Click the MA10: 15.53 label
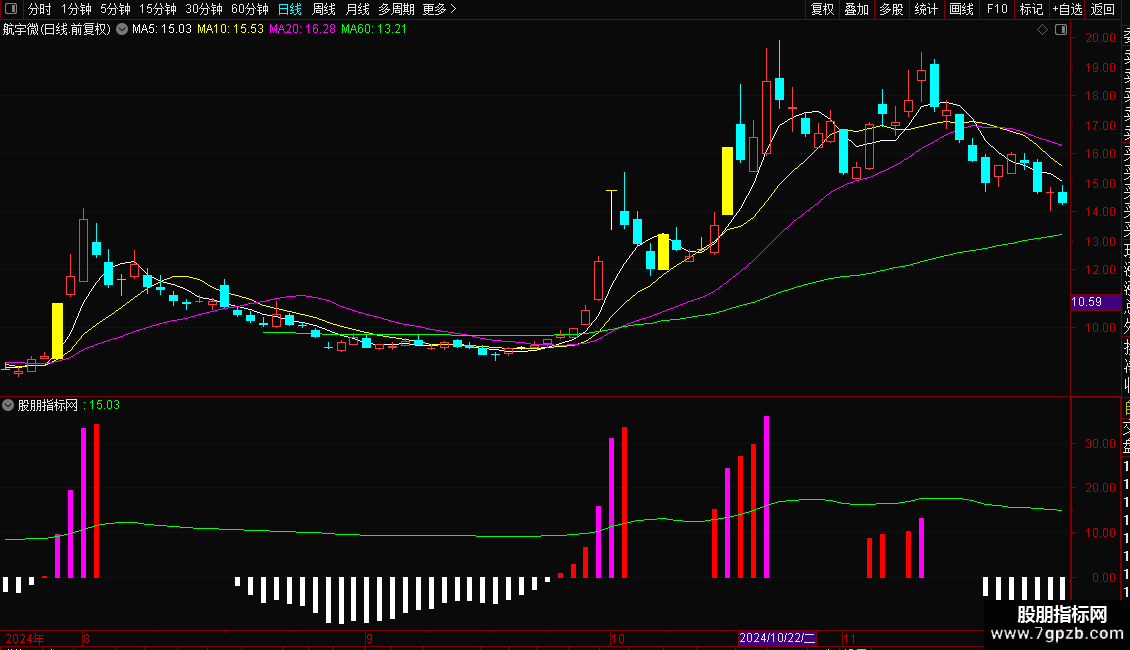 [x=231, y=29]
